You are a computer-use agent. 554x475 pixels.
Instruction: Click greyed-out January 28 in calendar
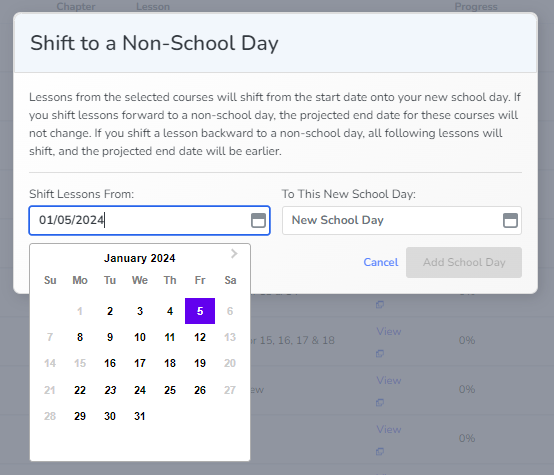pyautogui.click(x=50, y=416)
